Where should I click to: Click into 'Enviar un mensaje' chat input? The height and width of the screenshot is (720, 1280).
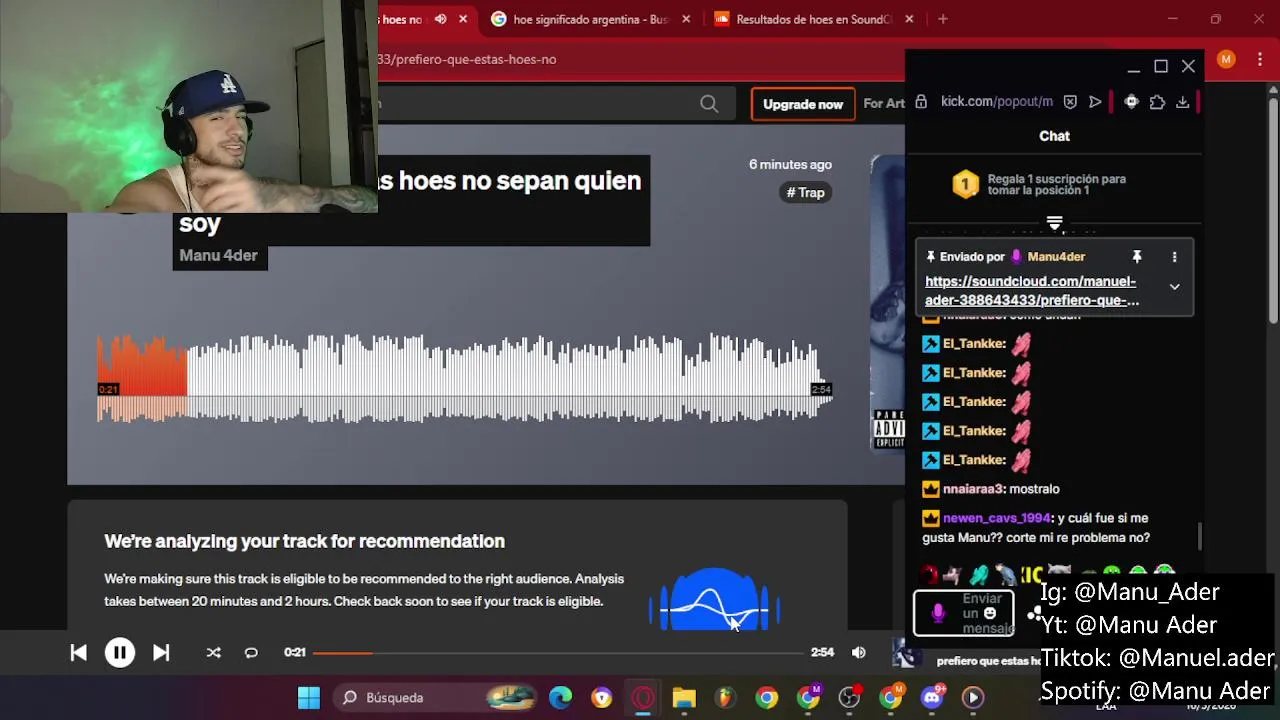(x=964, y=613)
